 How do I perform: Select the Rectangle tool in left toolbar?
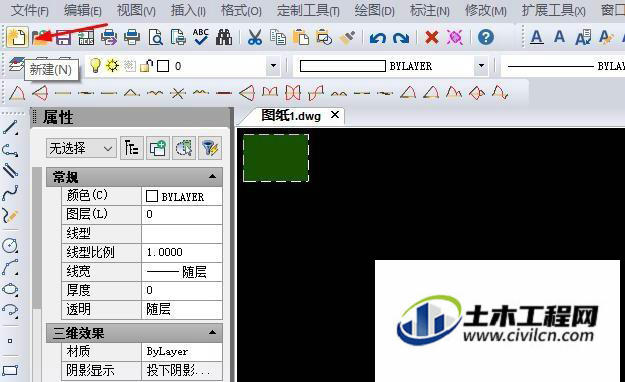pos(10,370)
